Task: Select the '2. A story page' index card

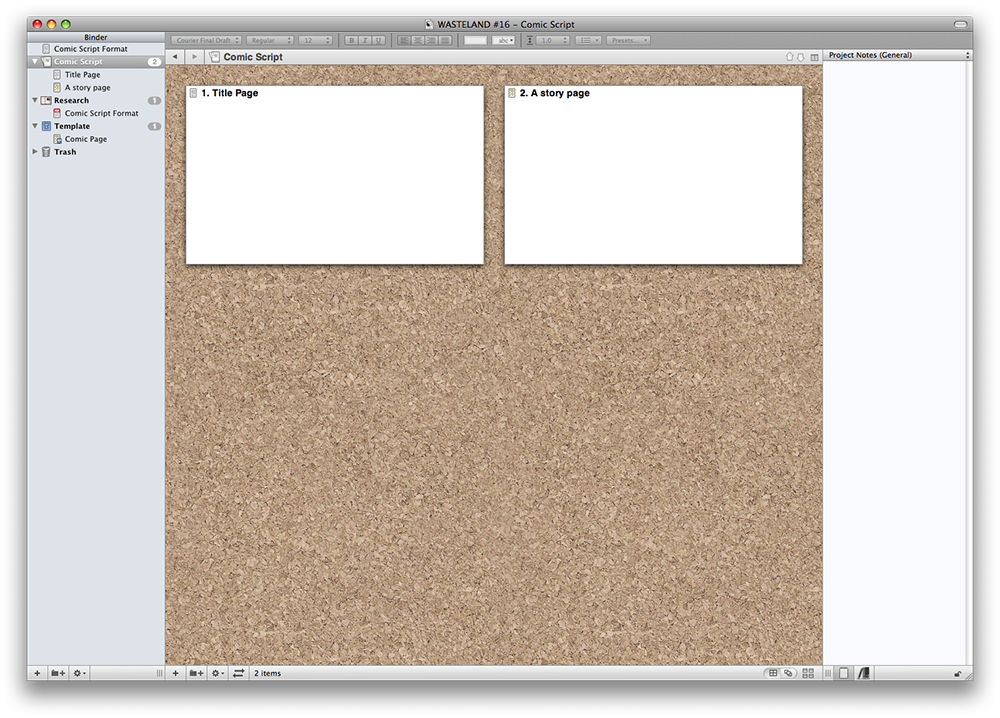Action: coord(653,174)
